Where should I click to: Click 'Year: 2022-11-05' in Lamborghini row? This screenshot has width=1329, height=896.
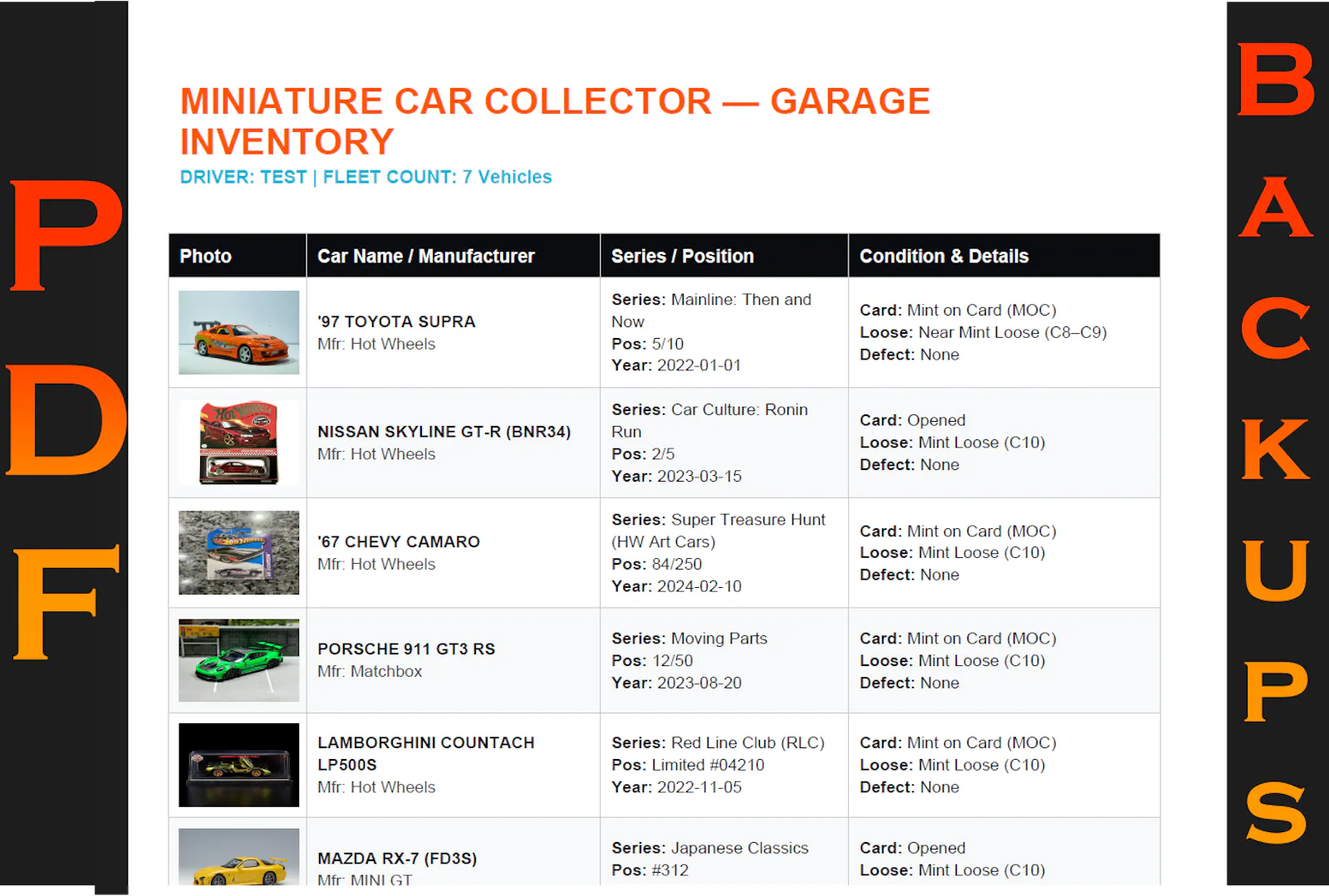pos(677,787)
